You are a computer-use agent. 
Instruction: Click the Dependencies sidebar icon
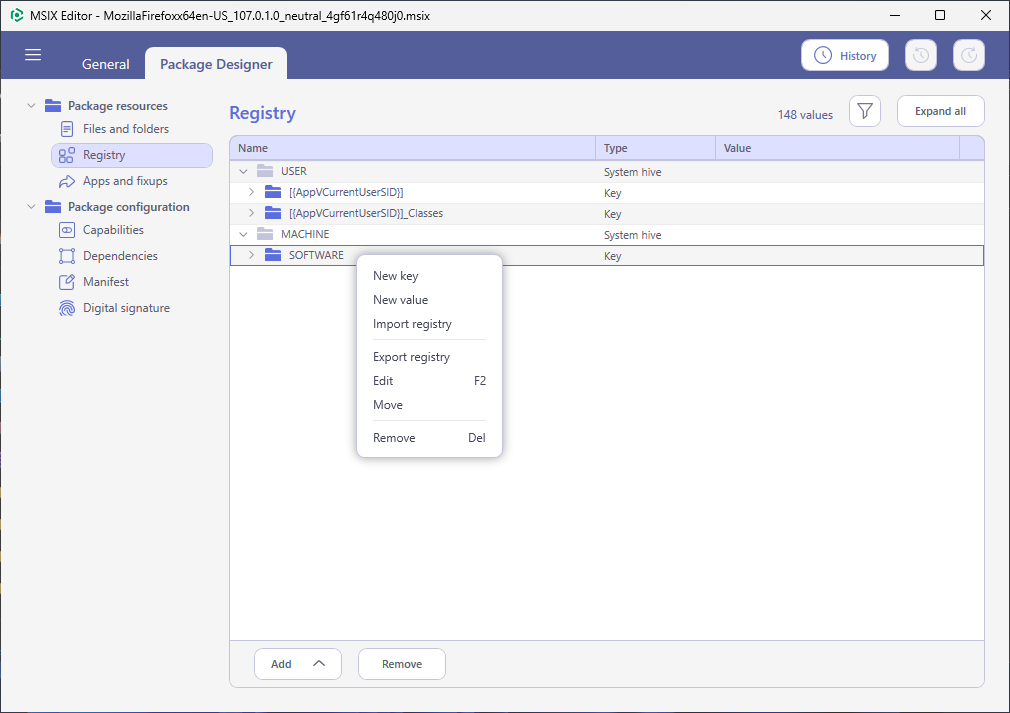(67, 256)
